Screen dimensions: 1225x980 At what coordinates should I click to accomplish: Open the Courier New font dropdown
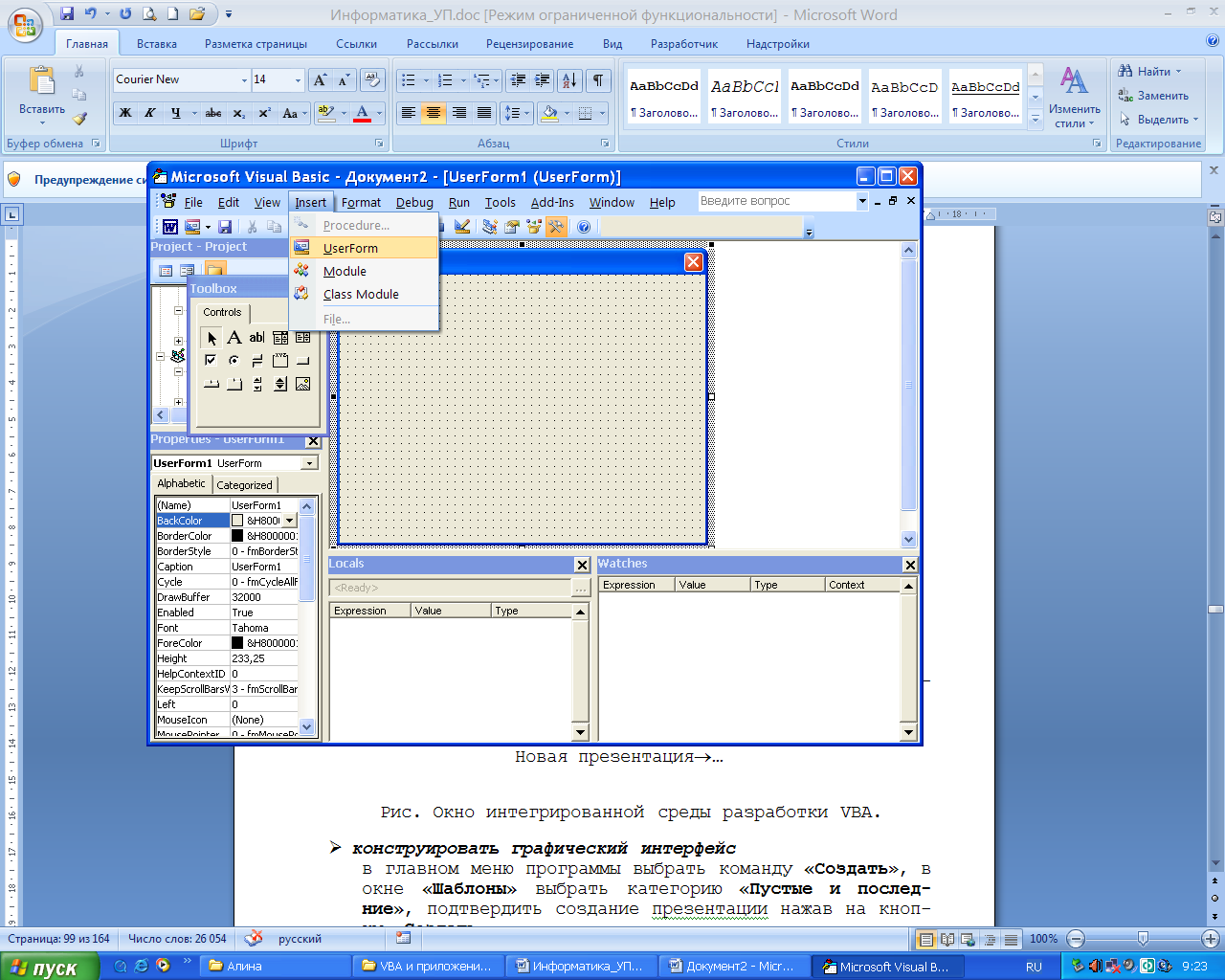[x=244, y=80]
